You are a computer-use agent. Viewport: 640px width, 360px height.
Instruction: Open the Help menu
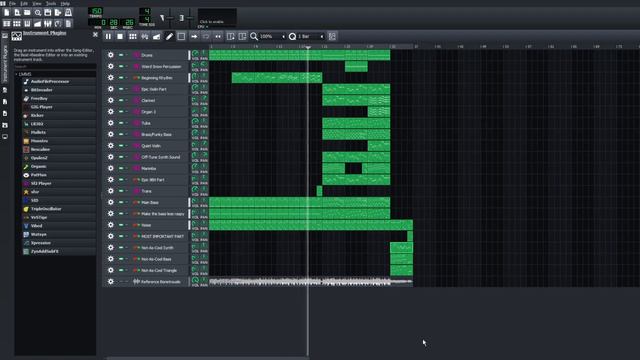point(65,3)
